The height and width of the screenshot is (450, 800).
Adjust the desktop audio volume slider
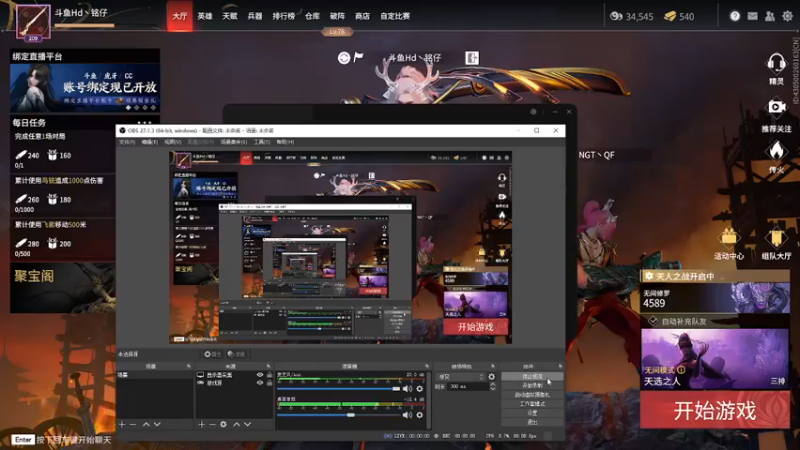[339, 415]
